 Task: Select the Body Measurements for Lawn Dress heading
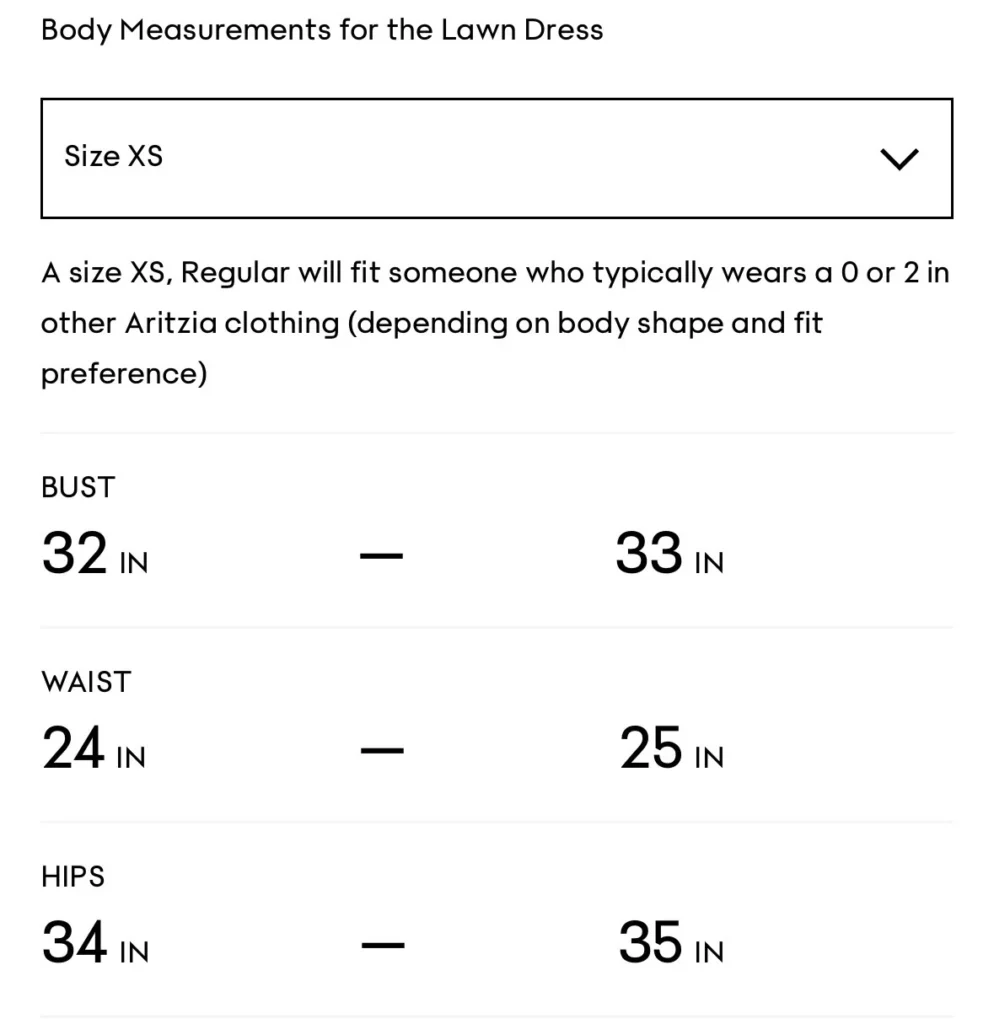[x=322, y=30]
